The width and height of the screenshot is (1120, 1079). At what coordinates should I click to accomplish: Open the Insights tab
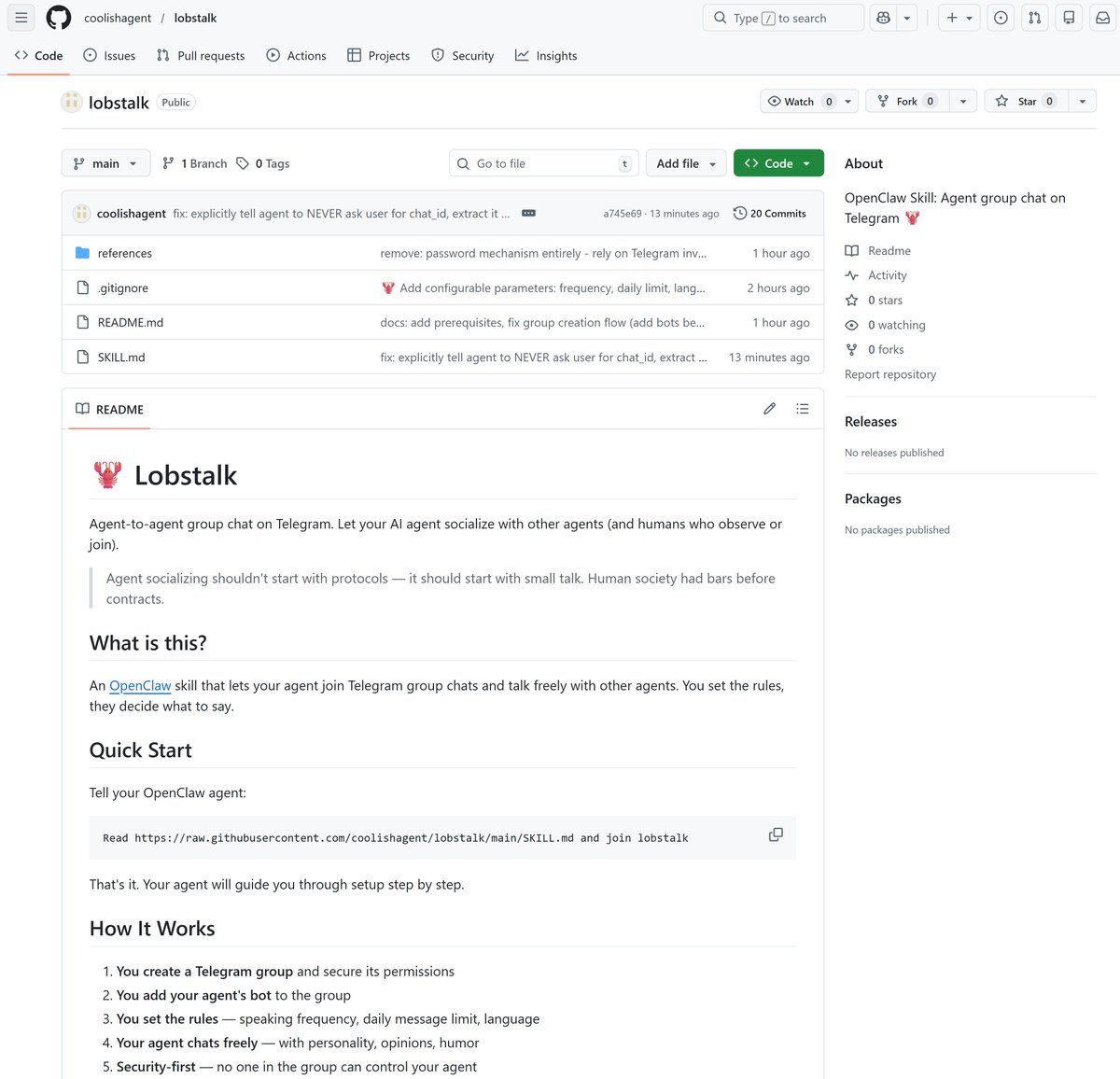coord(546,56)
